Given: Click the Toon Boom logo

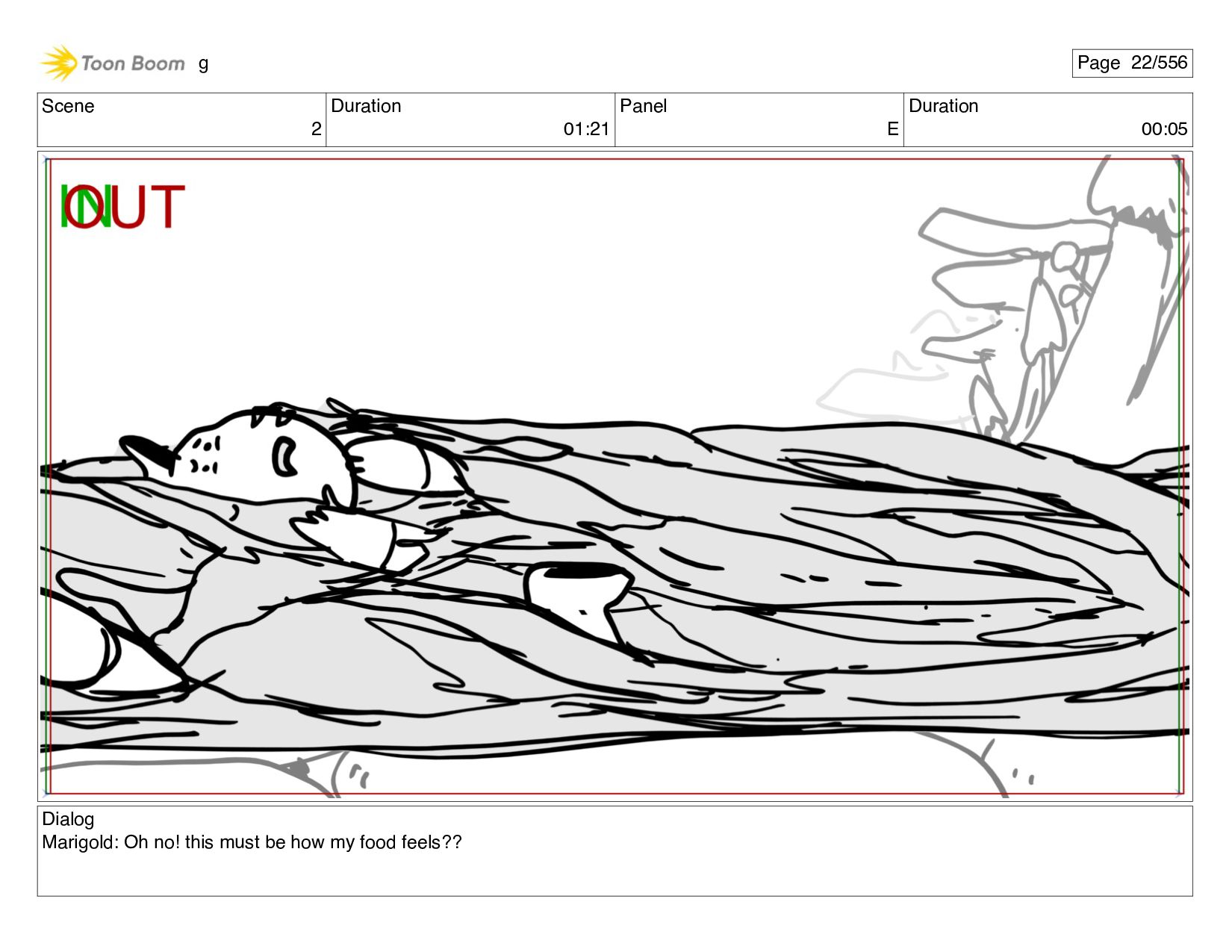Looking at the screenshot, I should pyautogui.click(x=112, y=63).
